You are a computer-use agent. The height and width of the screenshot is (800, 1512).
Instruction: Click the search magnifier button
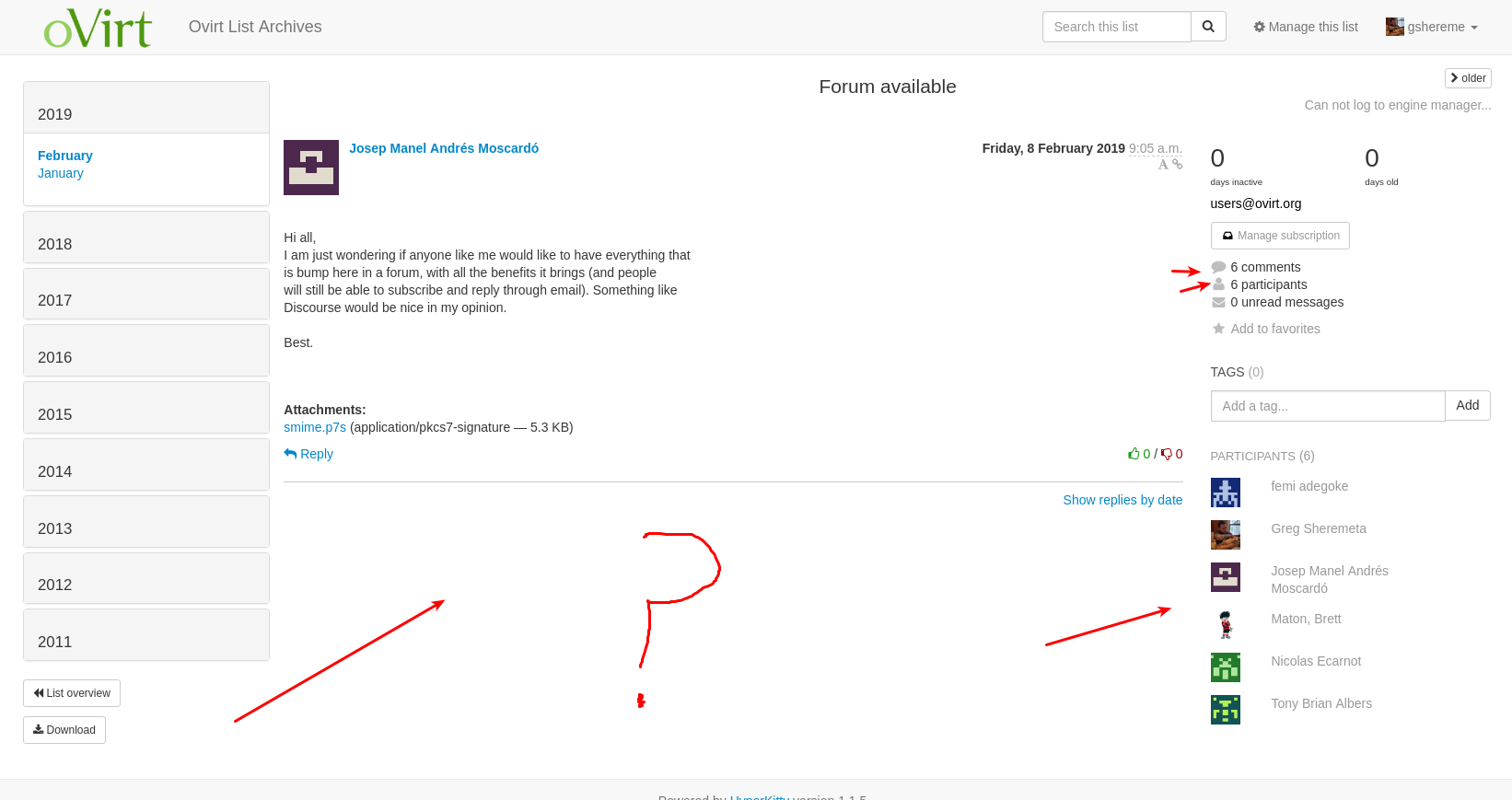[1208, 27]
